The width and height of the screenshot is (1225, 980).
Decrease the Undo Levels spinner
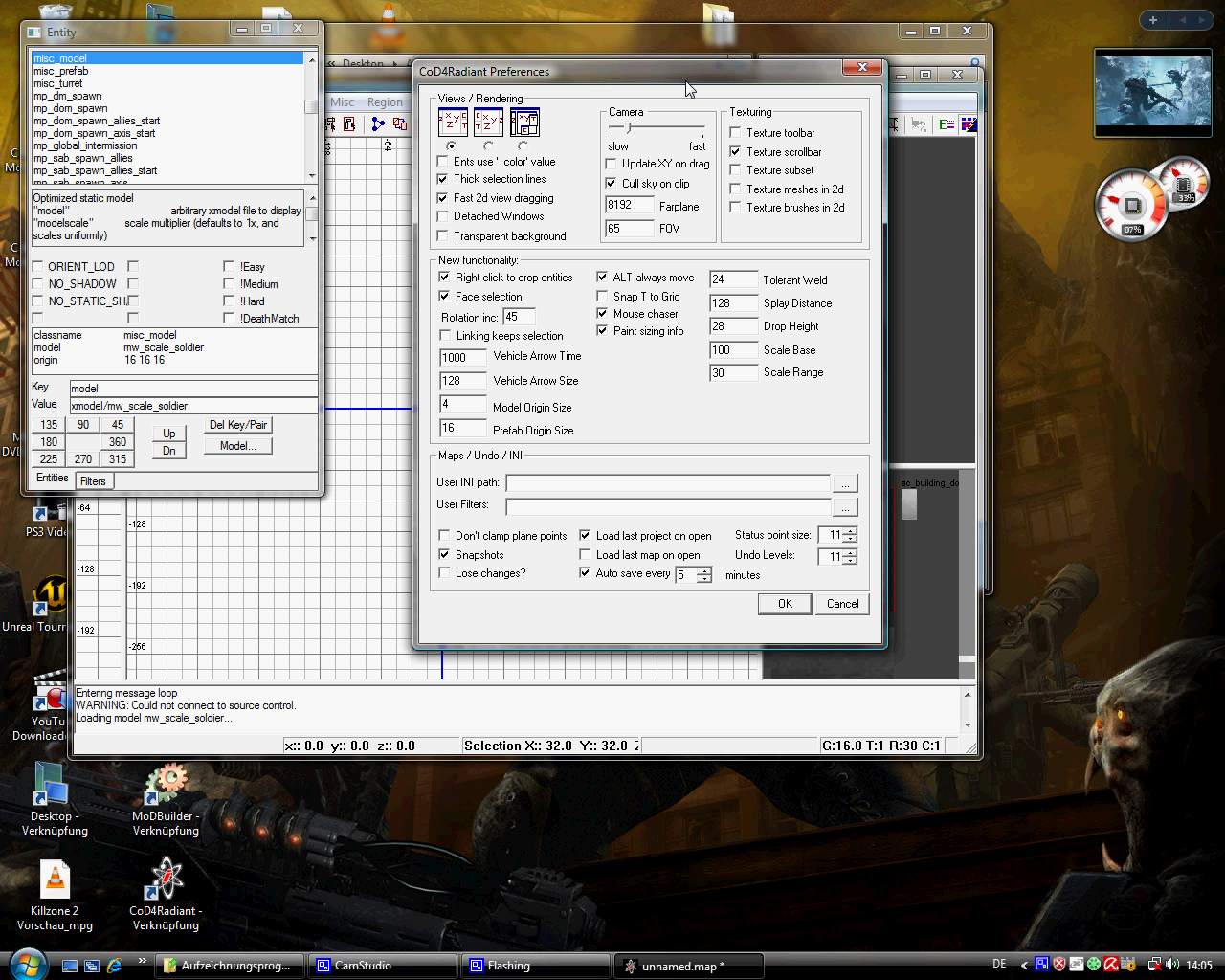coord(850,561)
